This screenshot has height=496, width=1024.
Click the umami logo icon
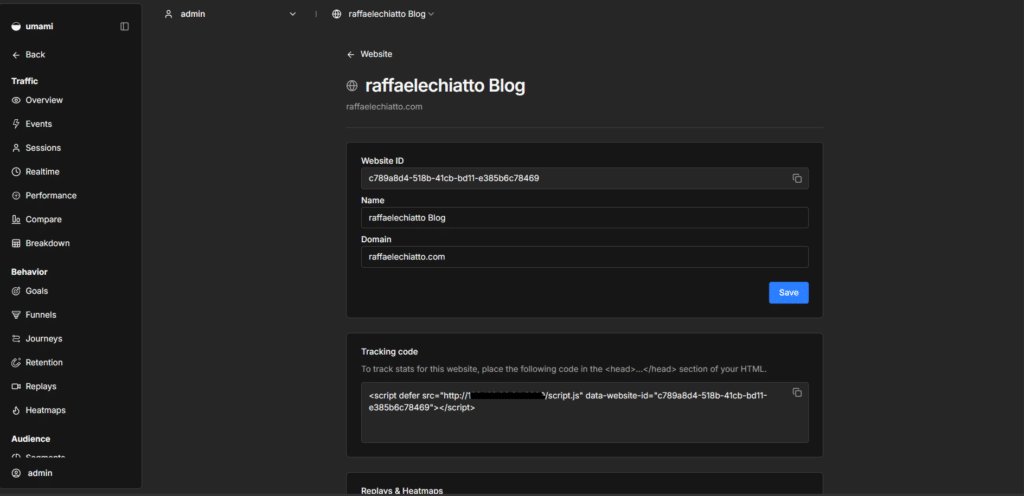[x=16, y=27]
